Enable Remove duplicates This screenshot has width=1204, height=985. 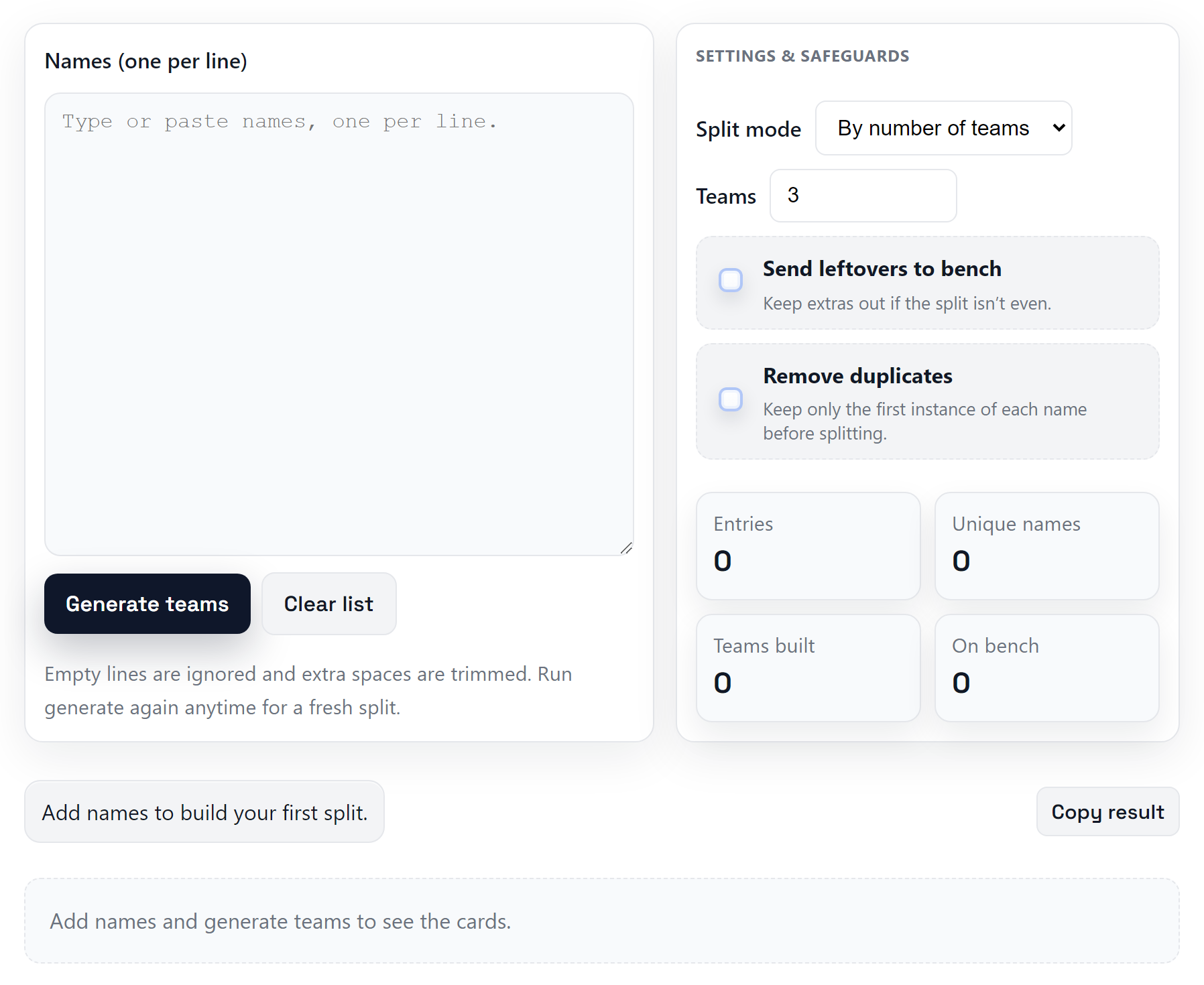coord(730,399)
